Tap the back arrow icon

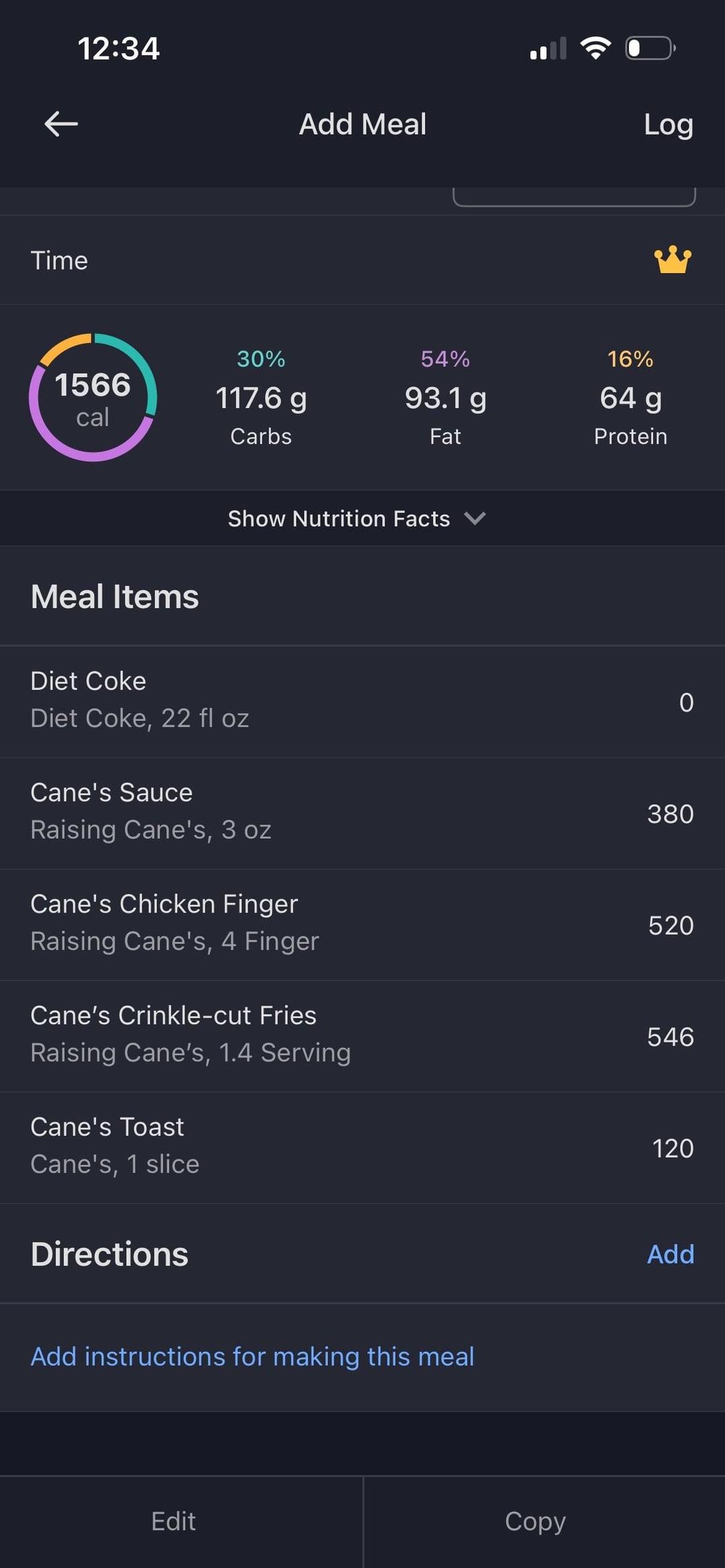coord(61,124)
